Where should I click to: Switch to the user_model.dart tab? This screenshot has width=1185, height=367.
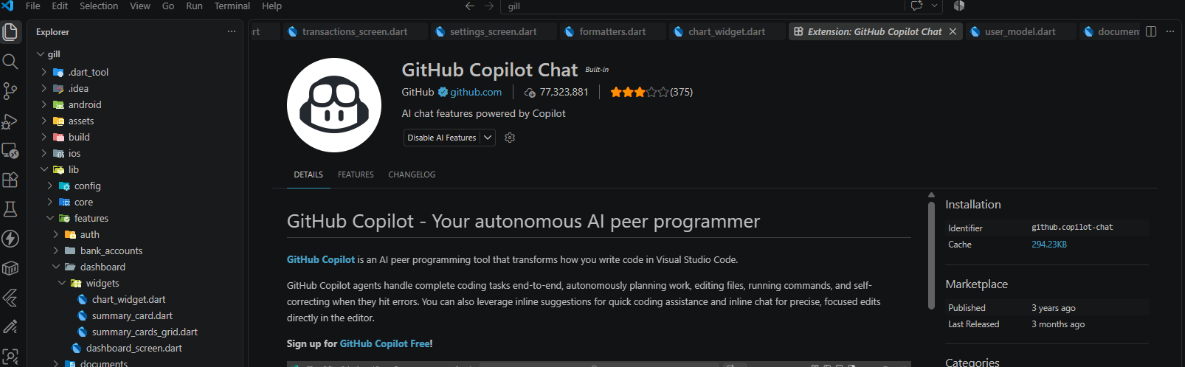point(1019,32)
